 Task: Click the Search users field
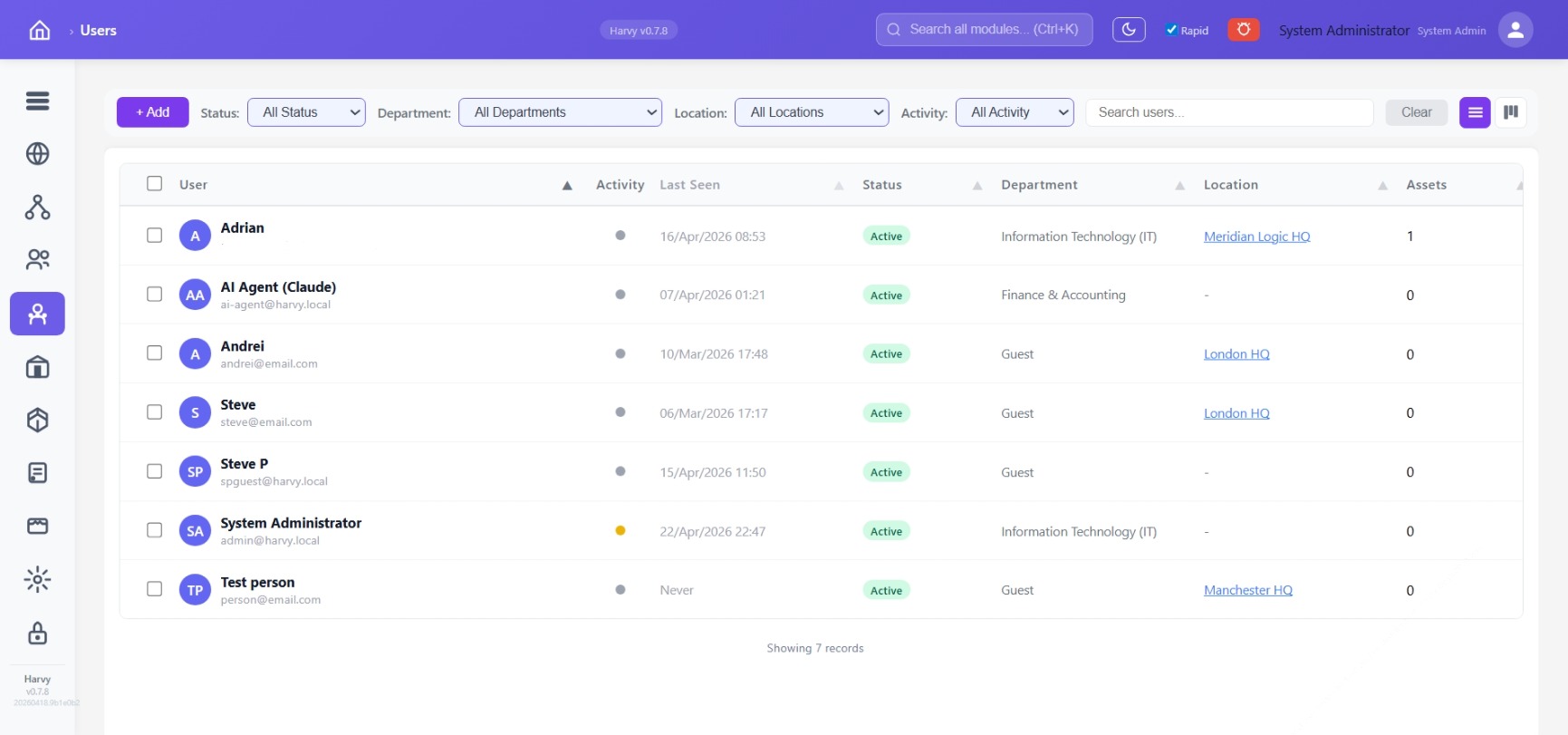pos(1229,112)
